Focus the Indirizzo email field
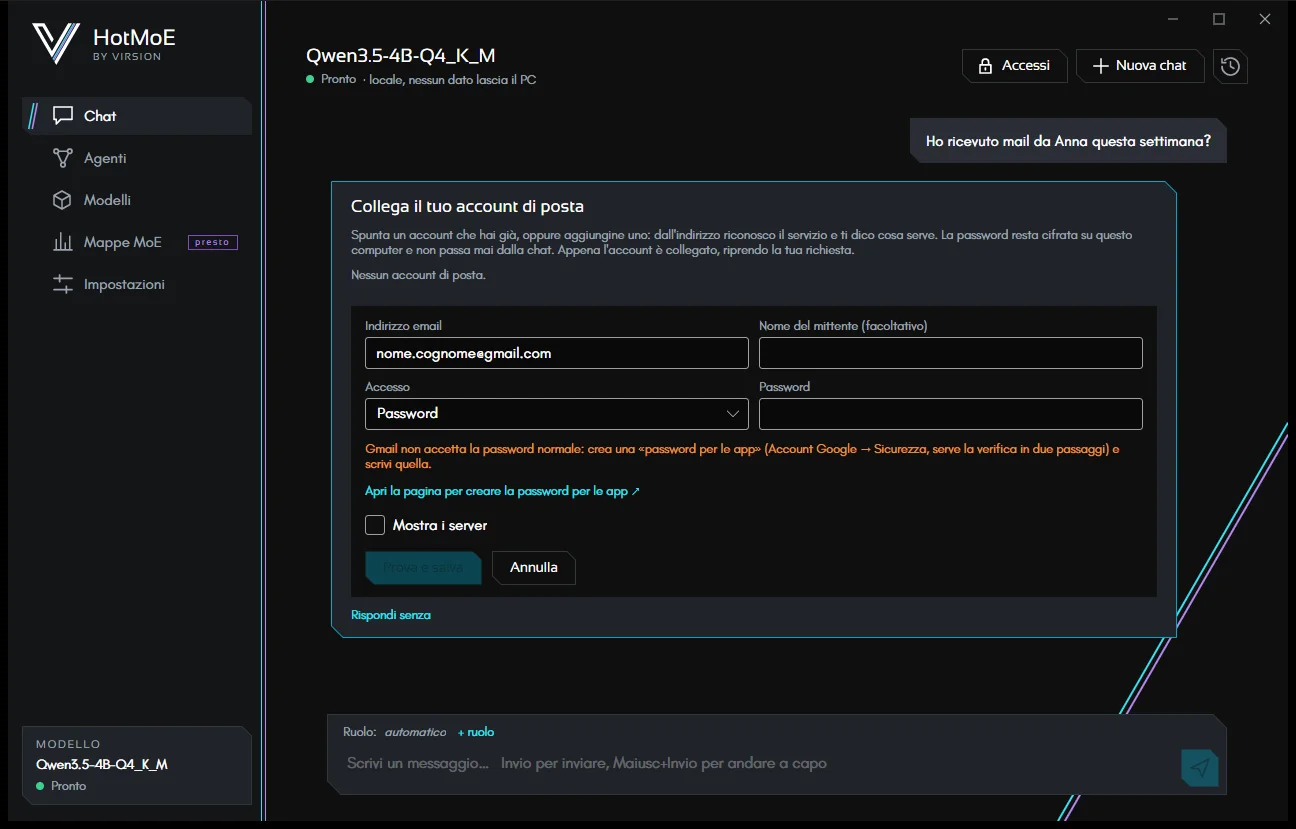This screenshot has width=1296, height=829. (x=557, y=353)
